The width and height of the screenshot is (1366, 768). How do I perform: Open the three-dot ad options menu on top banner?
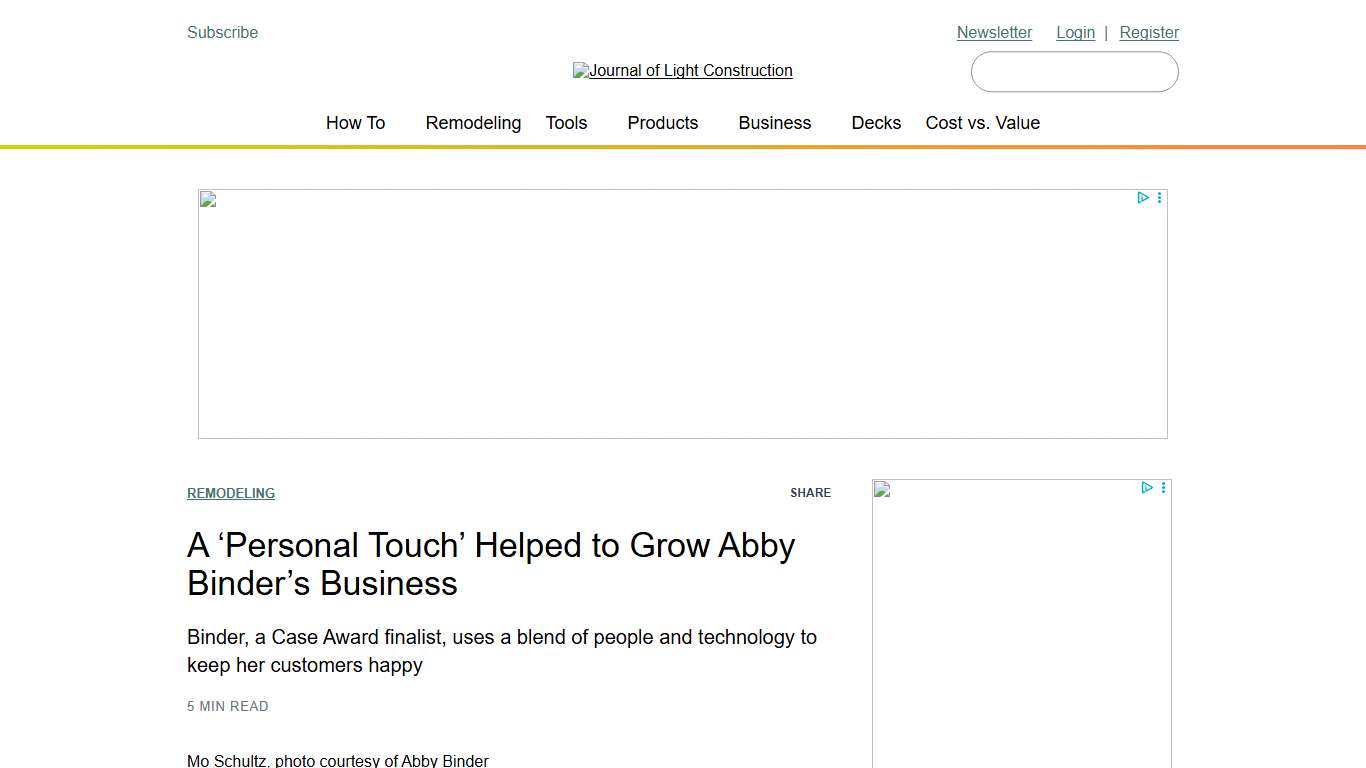tap(1159, 197)
